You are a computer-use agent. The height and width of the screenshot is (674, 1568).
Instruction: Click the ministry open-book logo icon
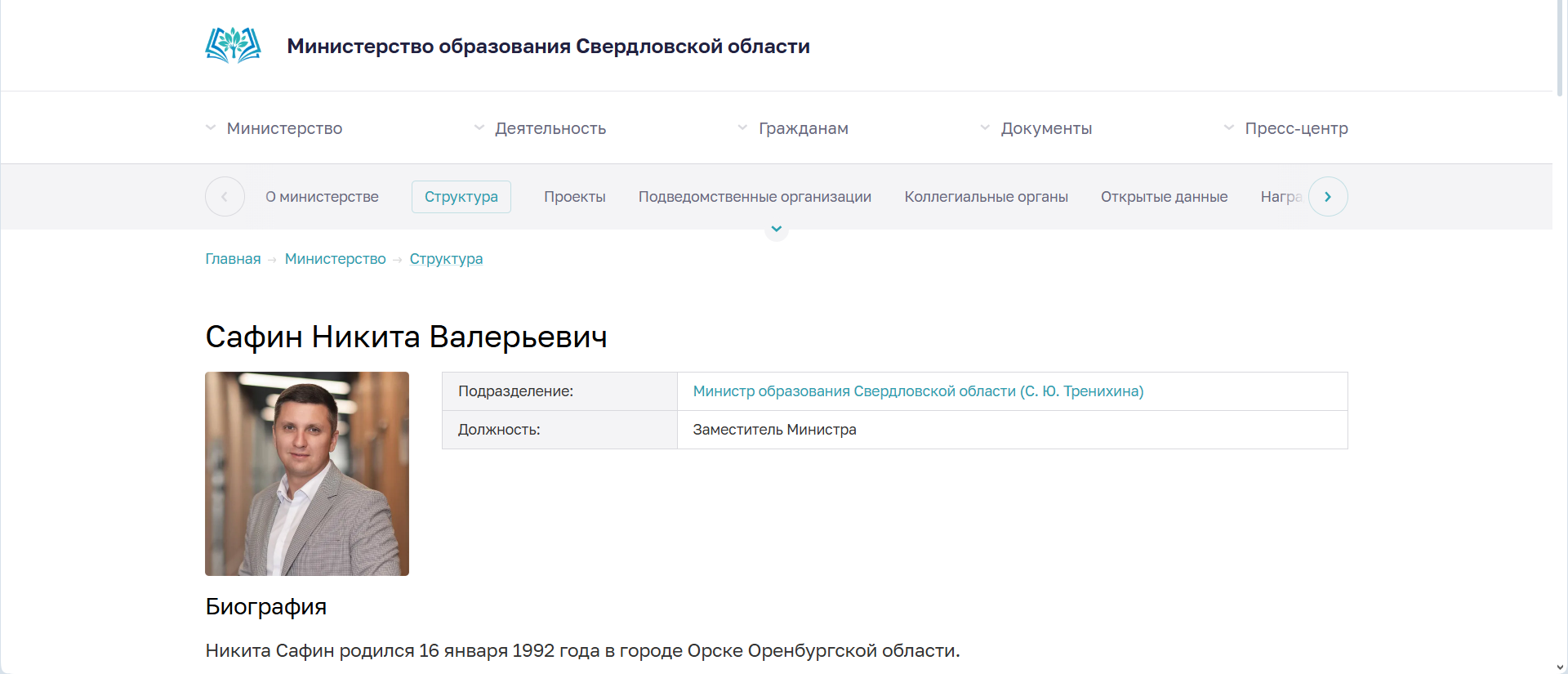(x=233, y=46)
